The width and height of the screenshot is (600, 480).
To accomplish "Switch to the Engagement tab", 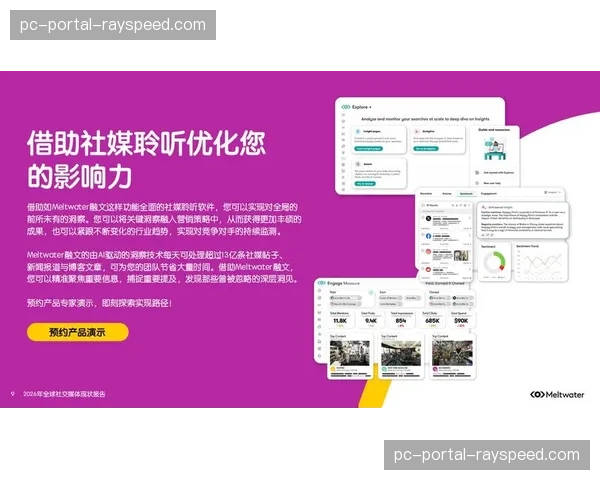I will pos(488,194).
